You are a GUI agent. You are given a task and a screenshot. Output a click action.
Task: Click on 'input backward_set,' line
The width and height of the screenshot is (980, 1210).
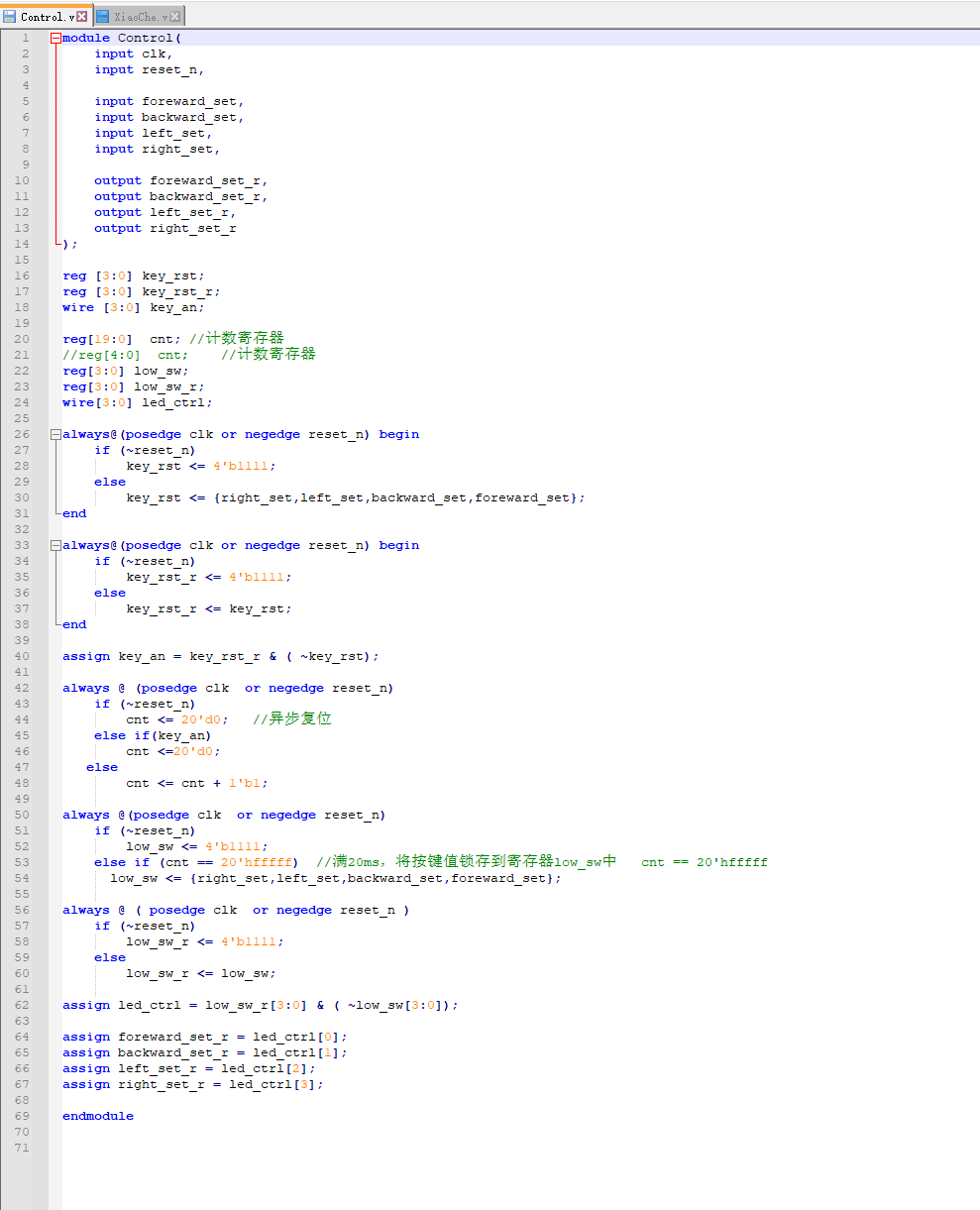[x=169, y=117]
